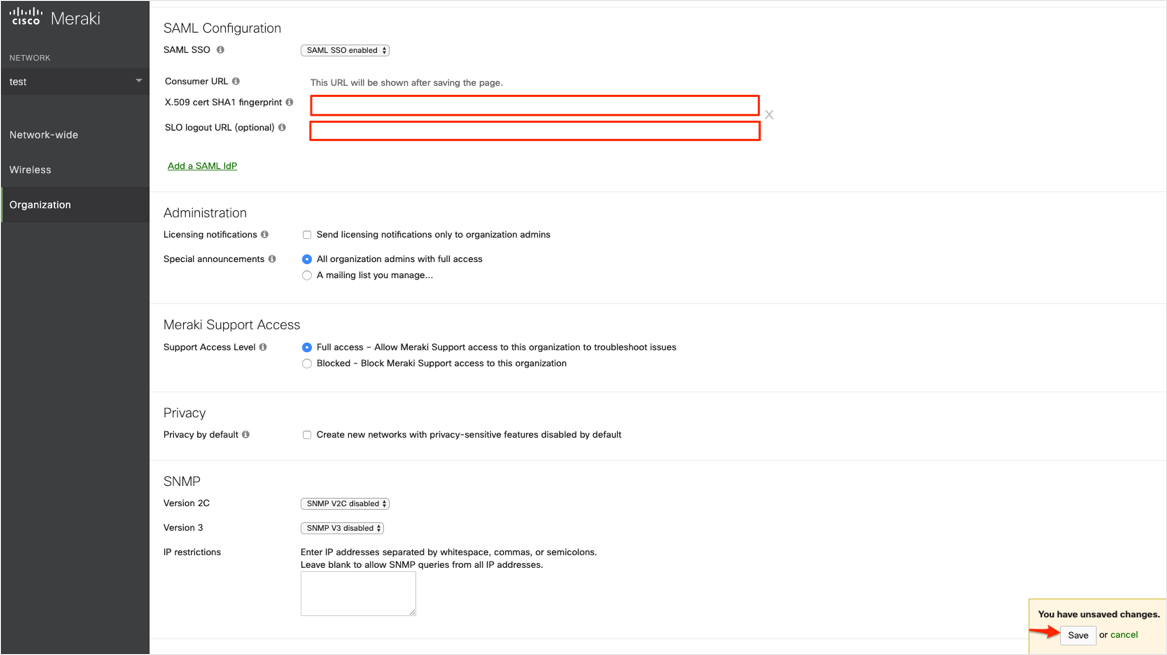Open the SNMP V2C disabled dropdown

(x=345, y=504)
